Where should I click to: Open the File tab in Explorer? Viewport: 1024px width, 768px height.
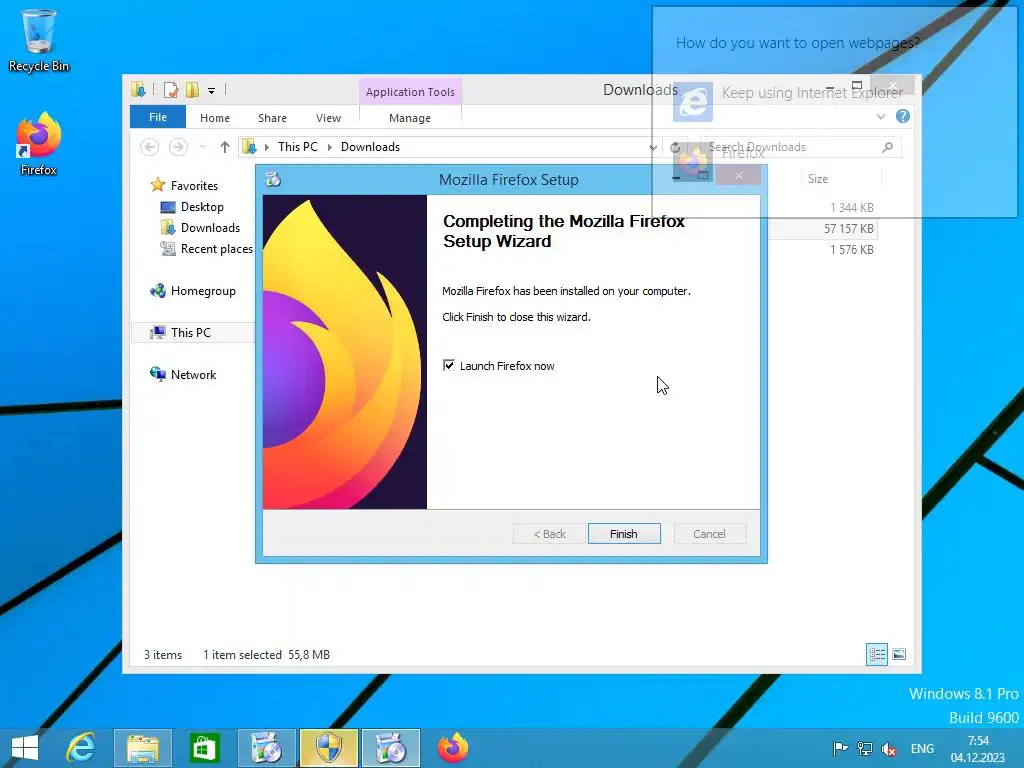pyautogui.click(x=157, y=117)
